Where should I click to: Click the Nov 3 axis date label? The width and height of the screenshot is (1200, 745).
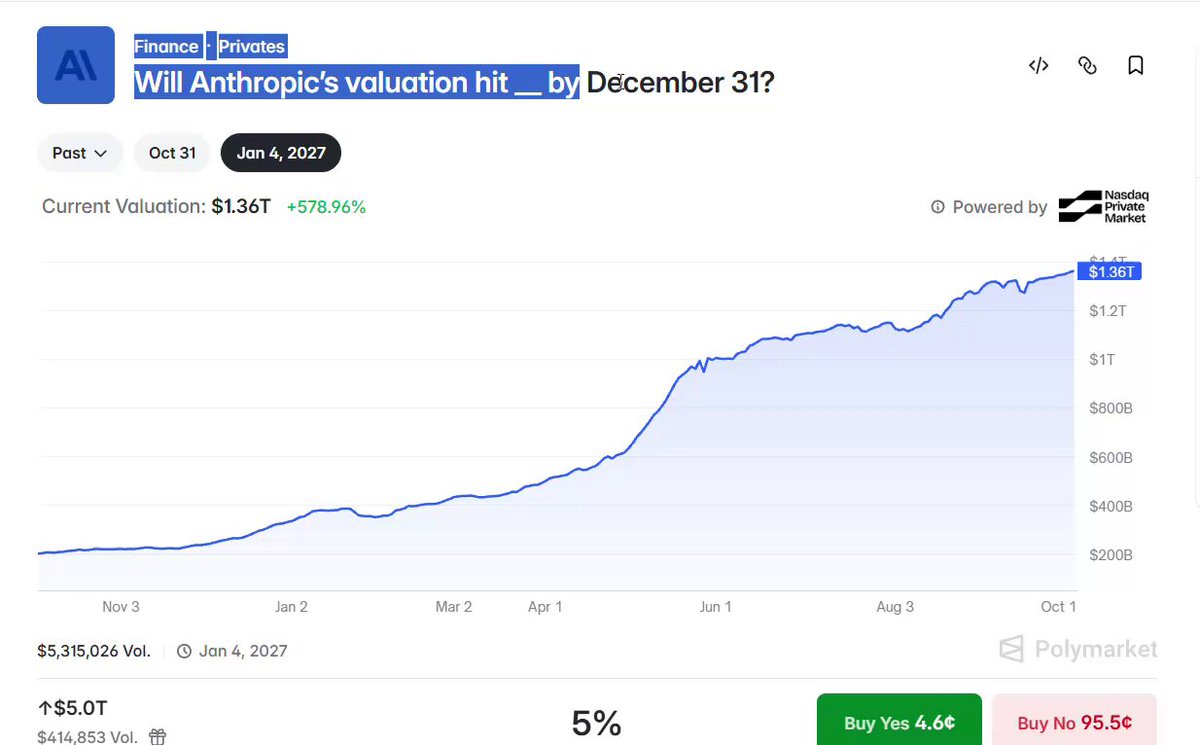(121, 607)
